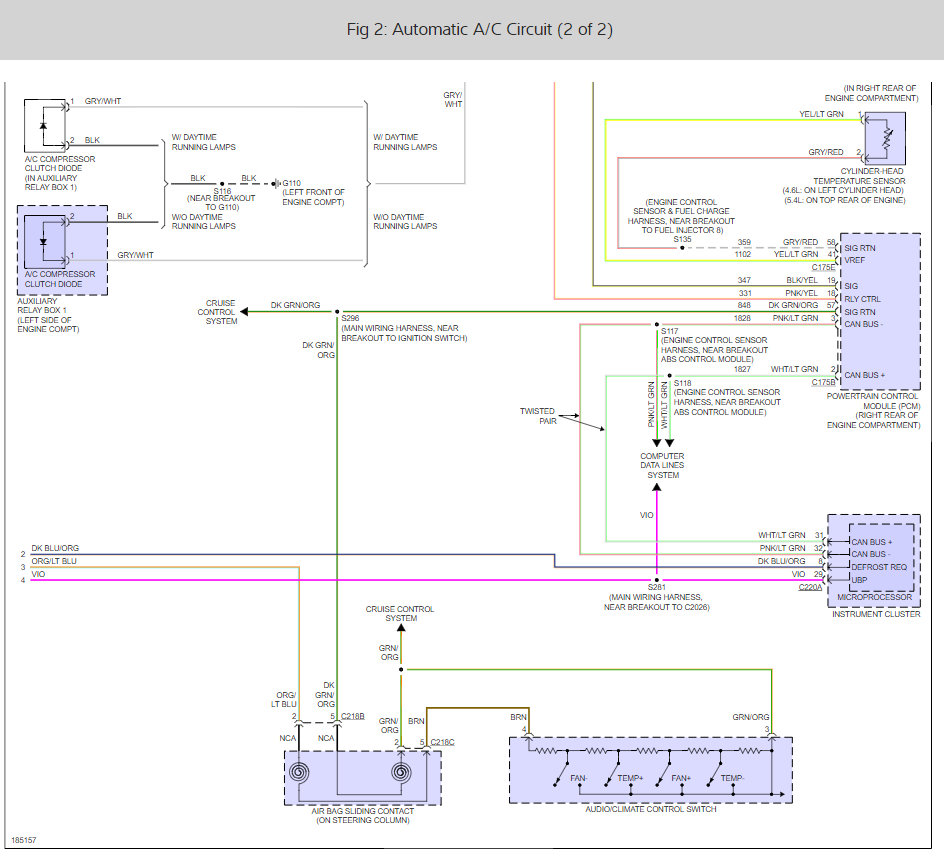Click the 'VREF' pin label in the PCM
This screenshot has width=944, height=861.
point(854,260)
